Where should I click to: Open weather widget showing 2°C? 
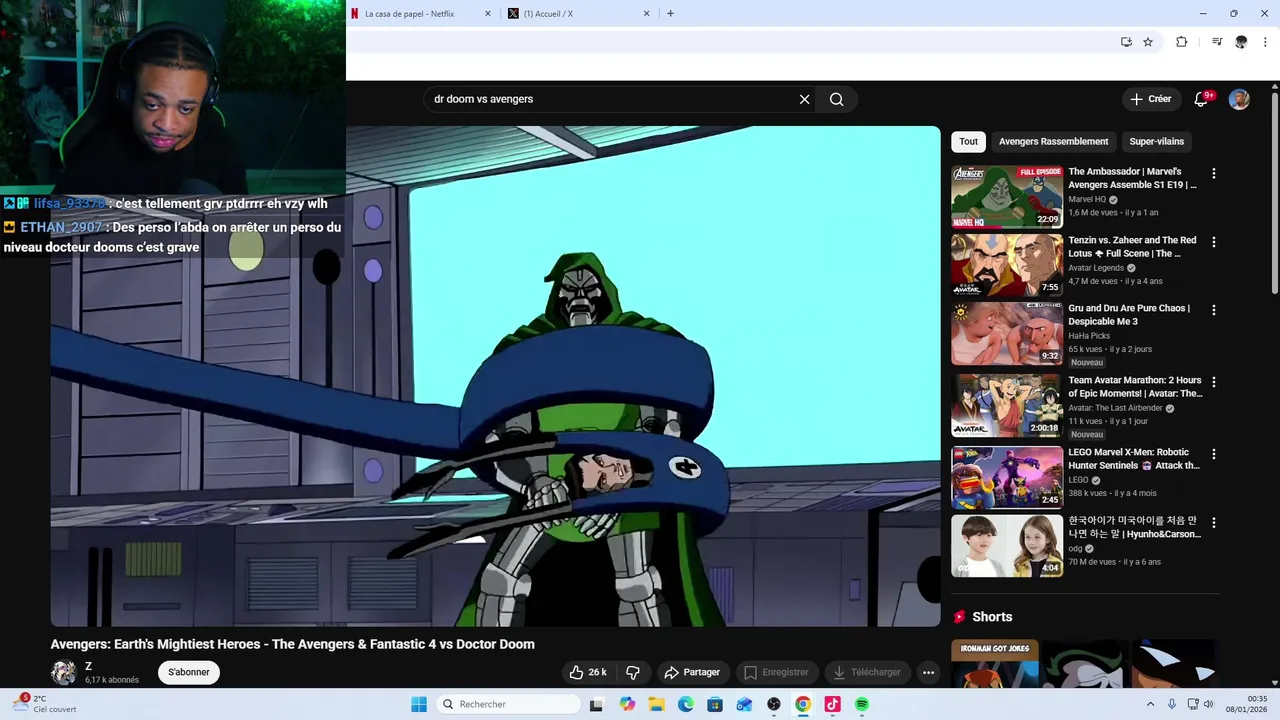44,704
